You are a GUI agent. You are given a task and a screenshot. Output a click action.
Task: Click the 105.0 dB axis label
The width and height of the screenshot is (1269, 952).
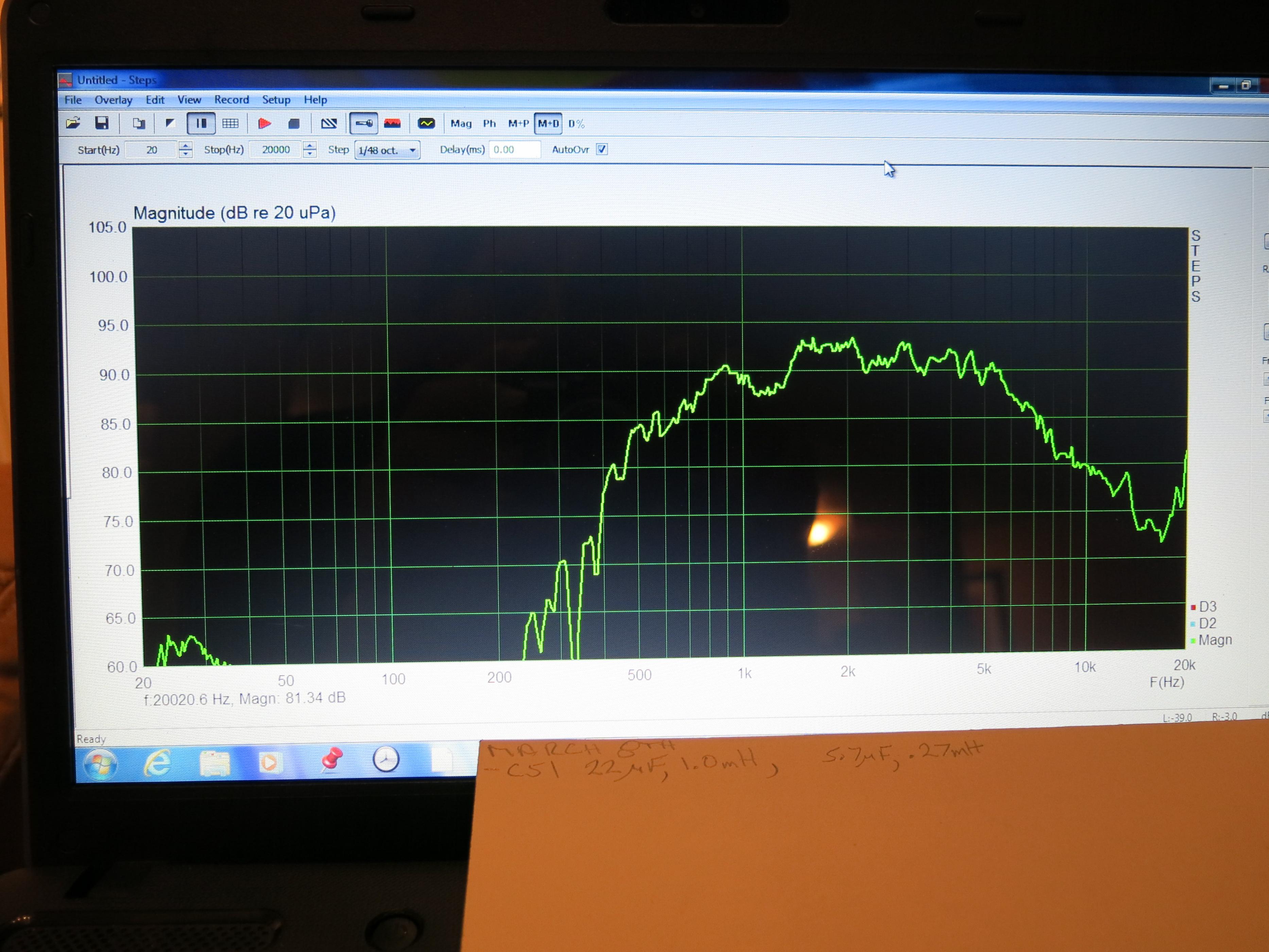[x=107, y=227]
